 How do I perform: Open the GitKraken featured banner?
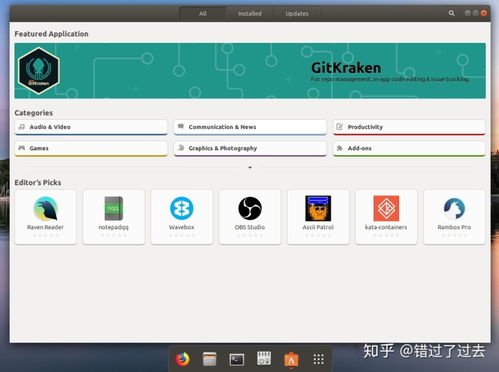click(250, 71)
